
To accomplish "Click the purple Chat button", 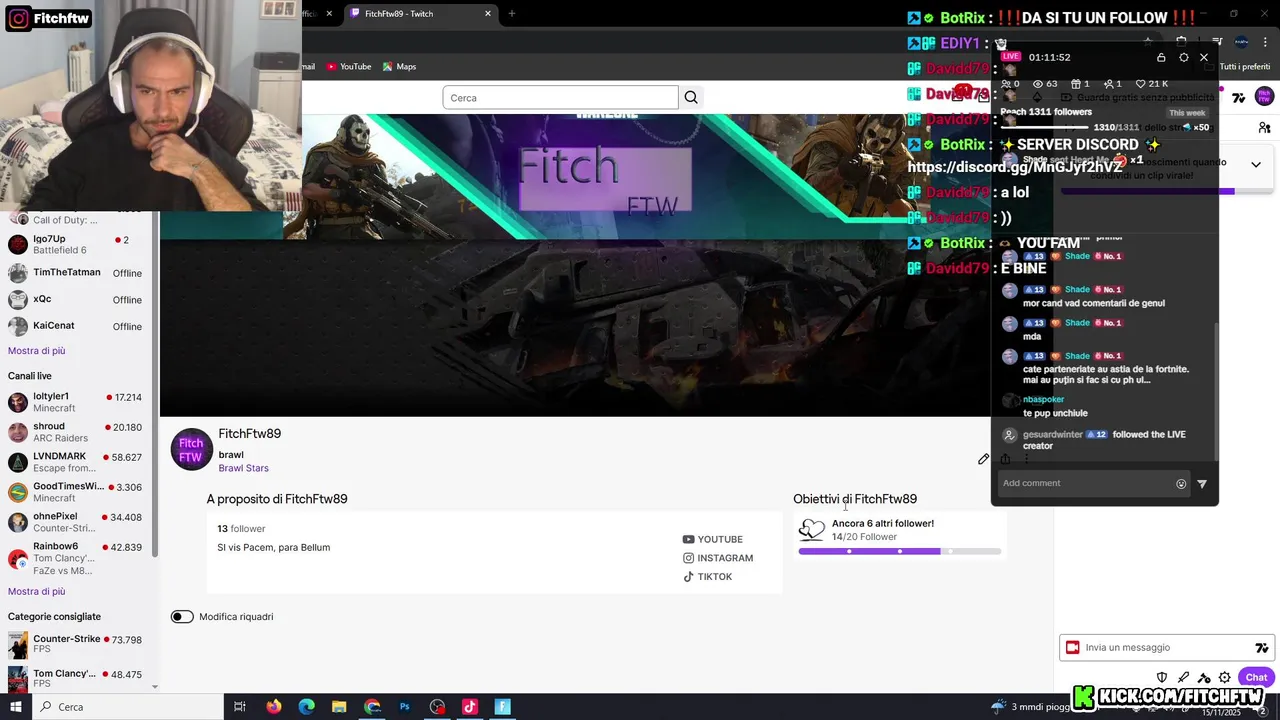I will click(1255, 677).
